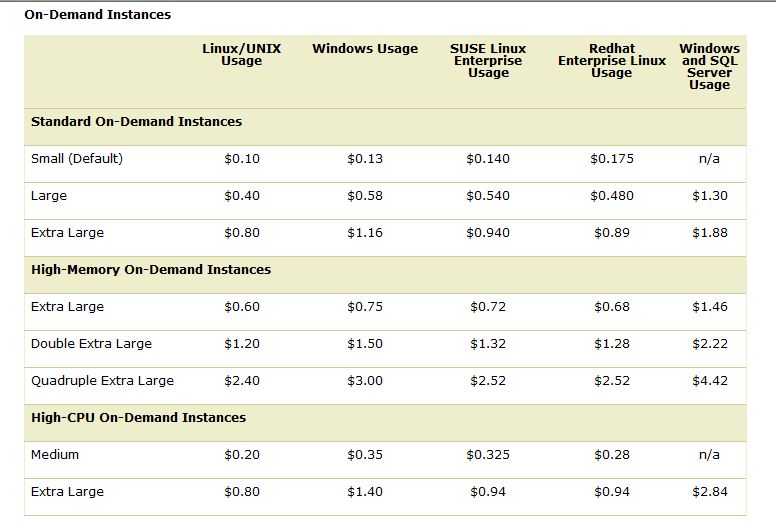
Task: Click the Linux/UNIX Usage column header
Action: [242, 54]
